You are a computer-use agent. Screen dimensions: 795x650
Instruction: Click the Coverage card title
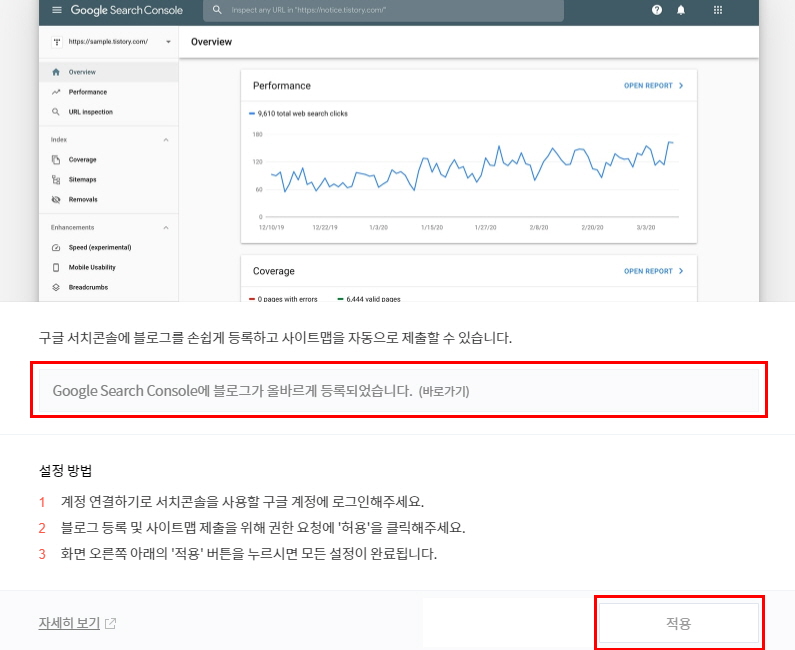[274, 271]
